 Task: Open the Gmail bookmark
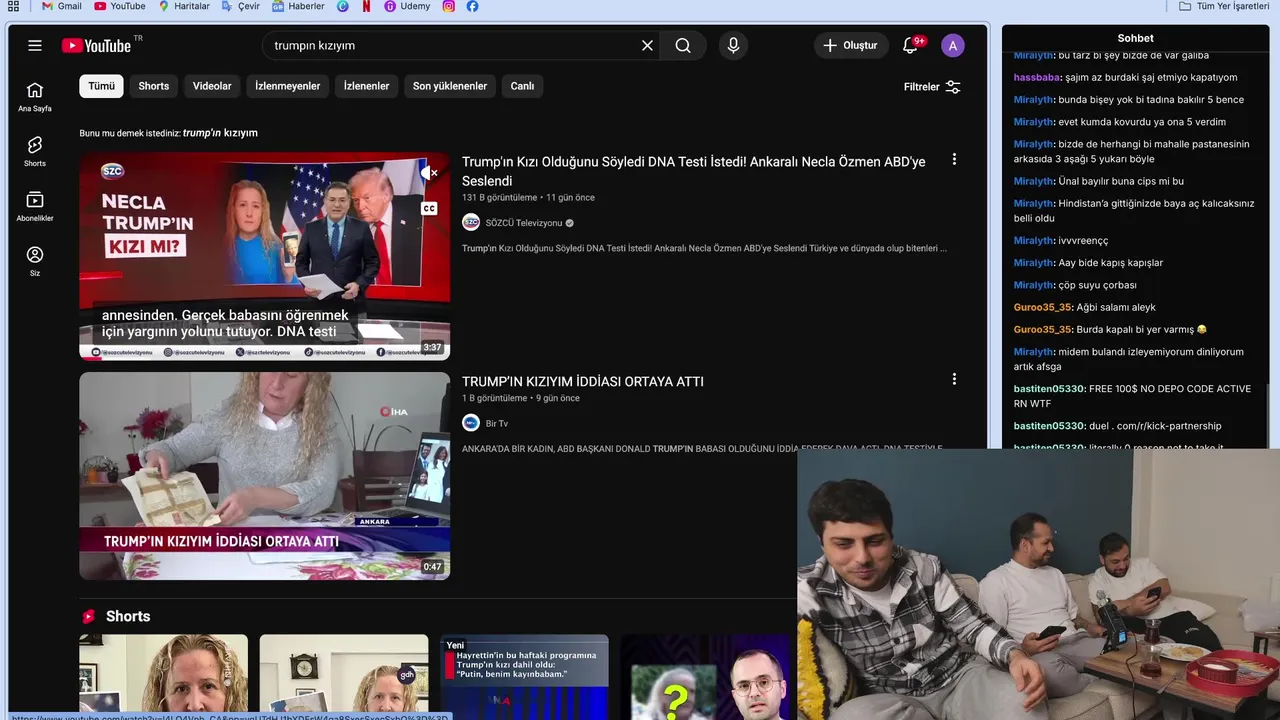pos(62,6)
